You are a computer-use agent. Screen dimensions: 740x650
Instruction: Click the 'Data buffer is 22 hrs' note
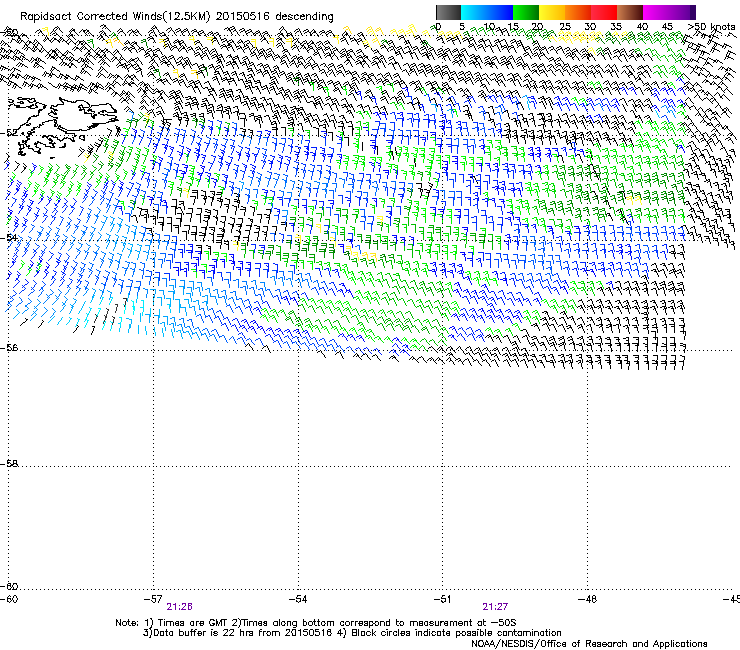click(x=205, y=633)
